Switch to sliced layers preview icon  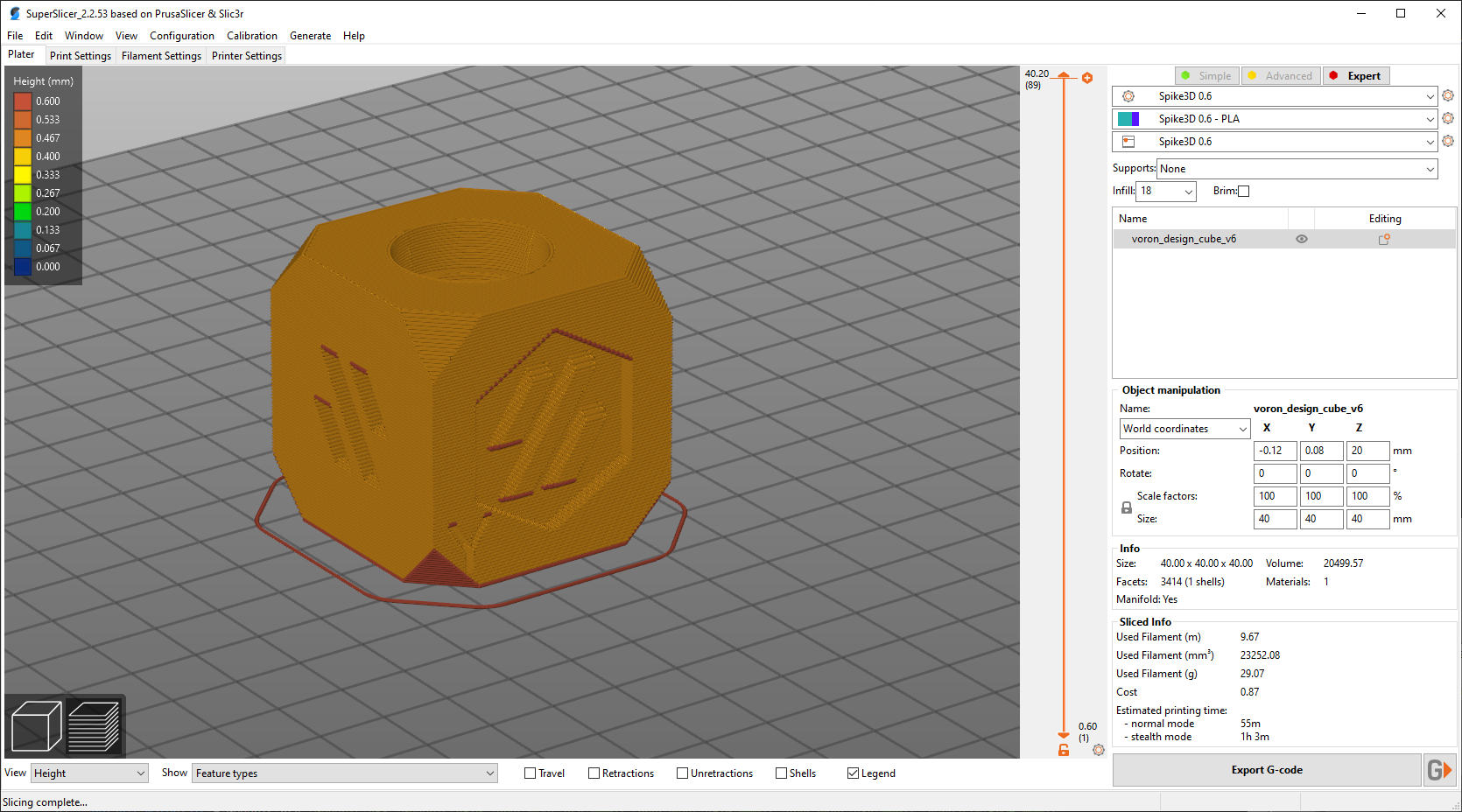click(x=94, y=726)
